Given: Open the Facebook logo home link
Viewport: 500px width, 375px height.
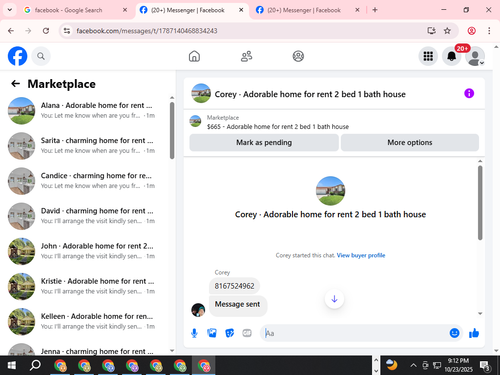Looking at the screenshot, I should [17, 56].
